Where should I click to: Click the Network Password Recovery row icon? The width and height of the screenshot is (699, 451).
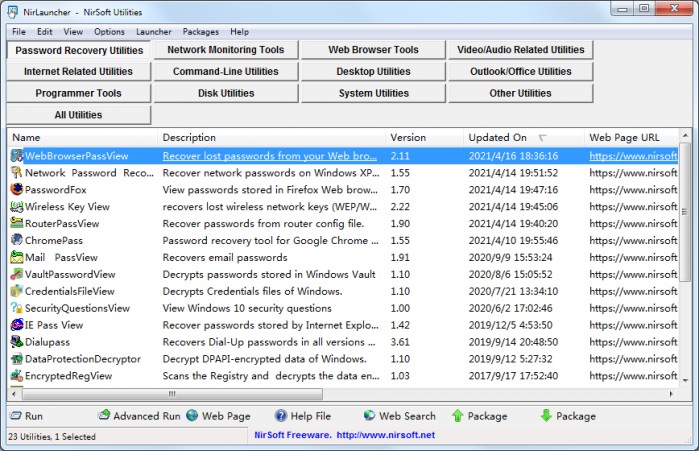click(16, 172)
